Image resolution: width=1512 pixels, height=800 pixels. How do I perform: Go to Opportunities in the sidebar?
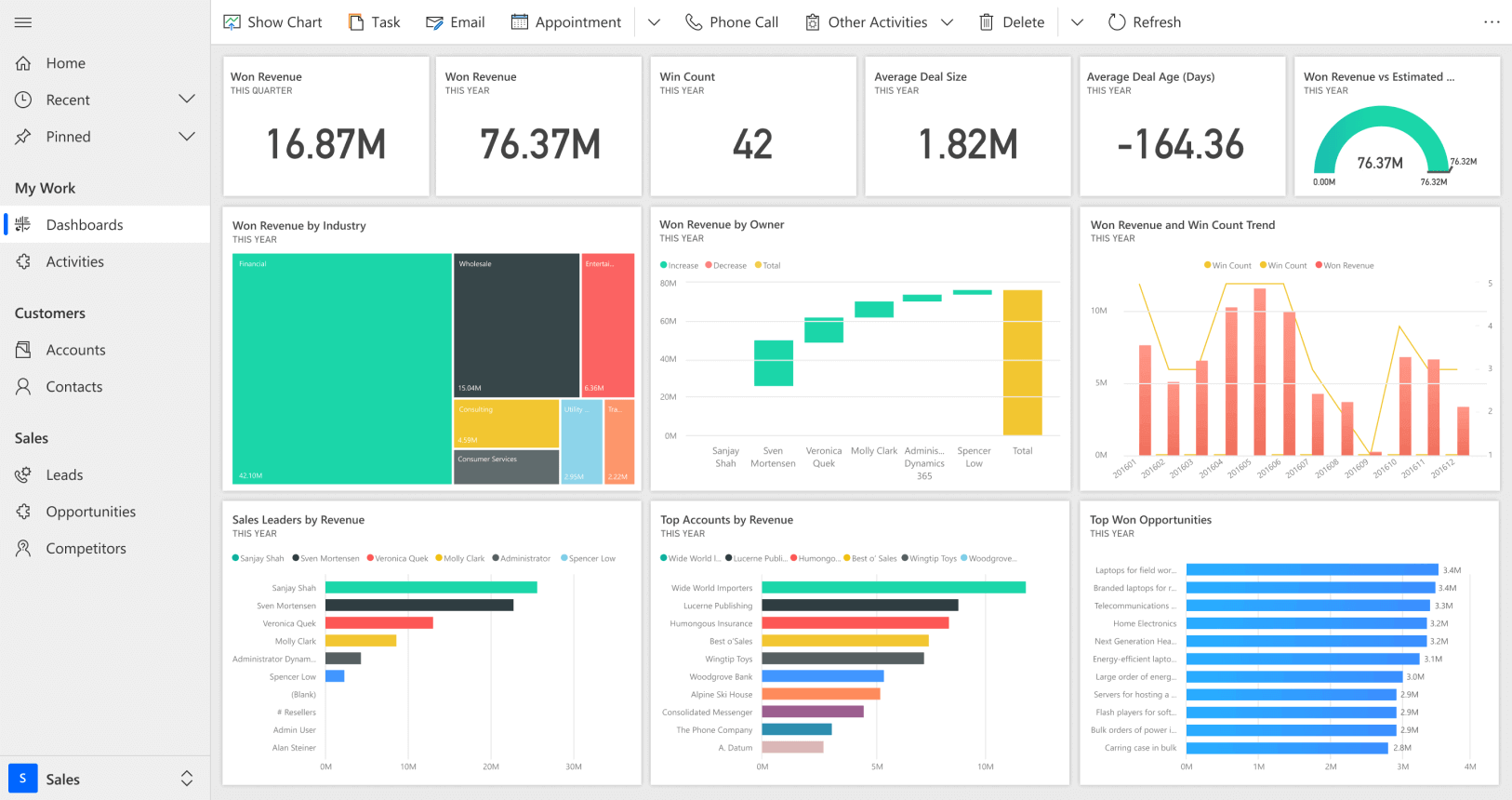click(x=91, y=512)
